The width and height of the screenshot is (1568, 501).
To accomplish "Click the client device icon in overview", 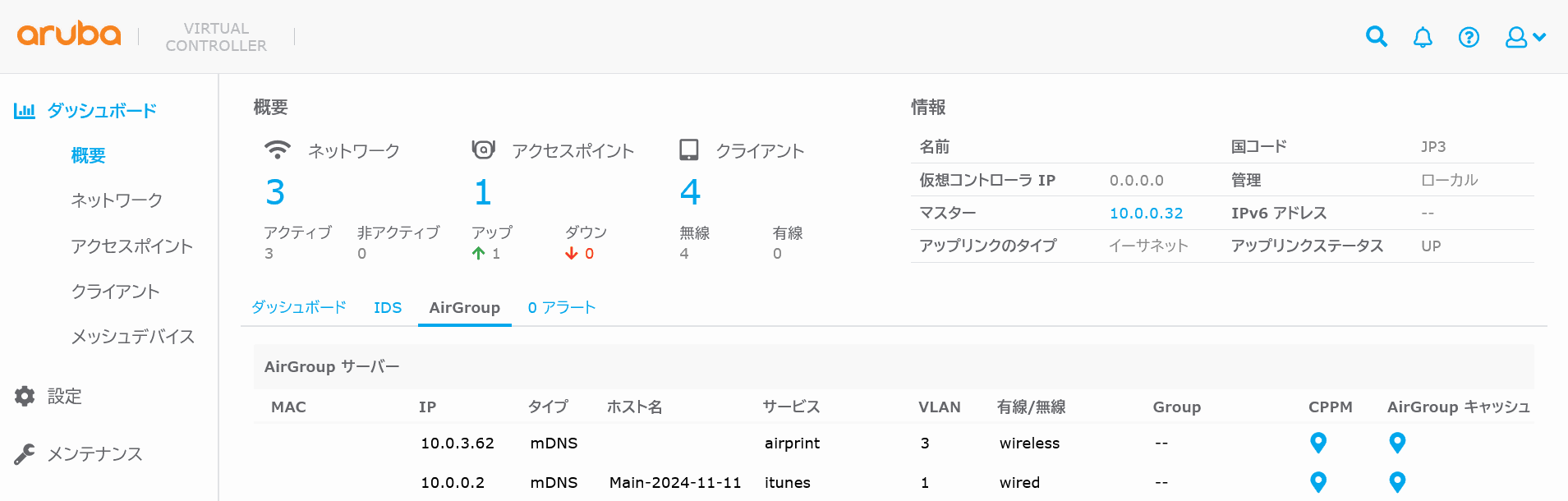I will point(690,149).
